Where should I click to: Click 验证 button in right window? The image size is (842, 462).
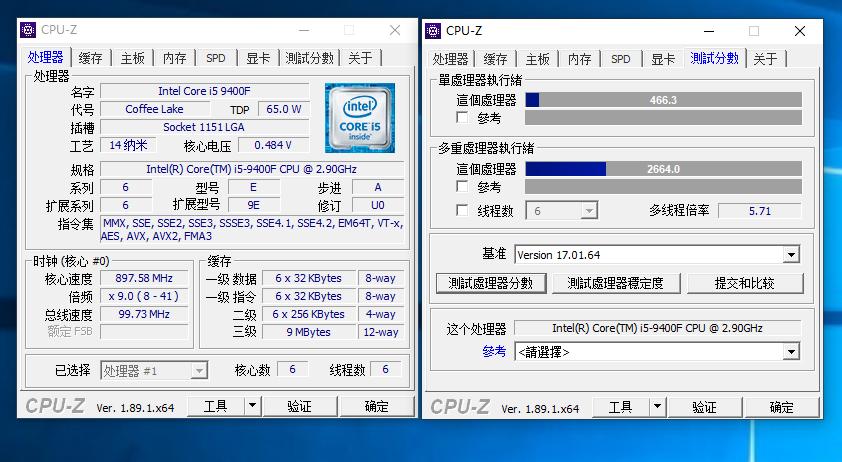tap(705, 407)
